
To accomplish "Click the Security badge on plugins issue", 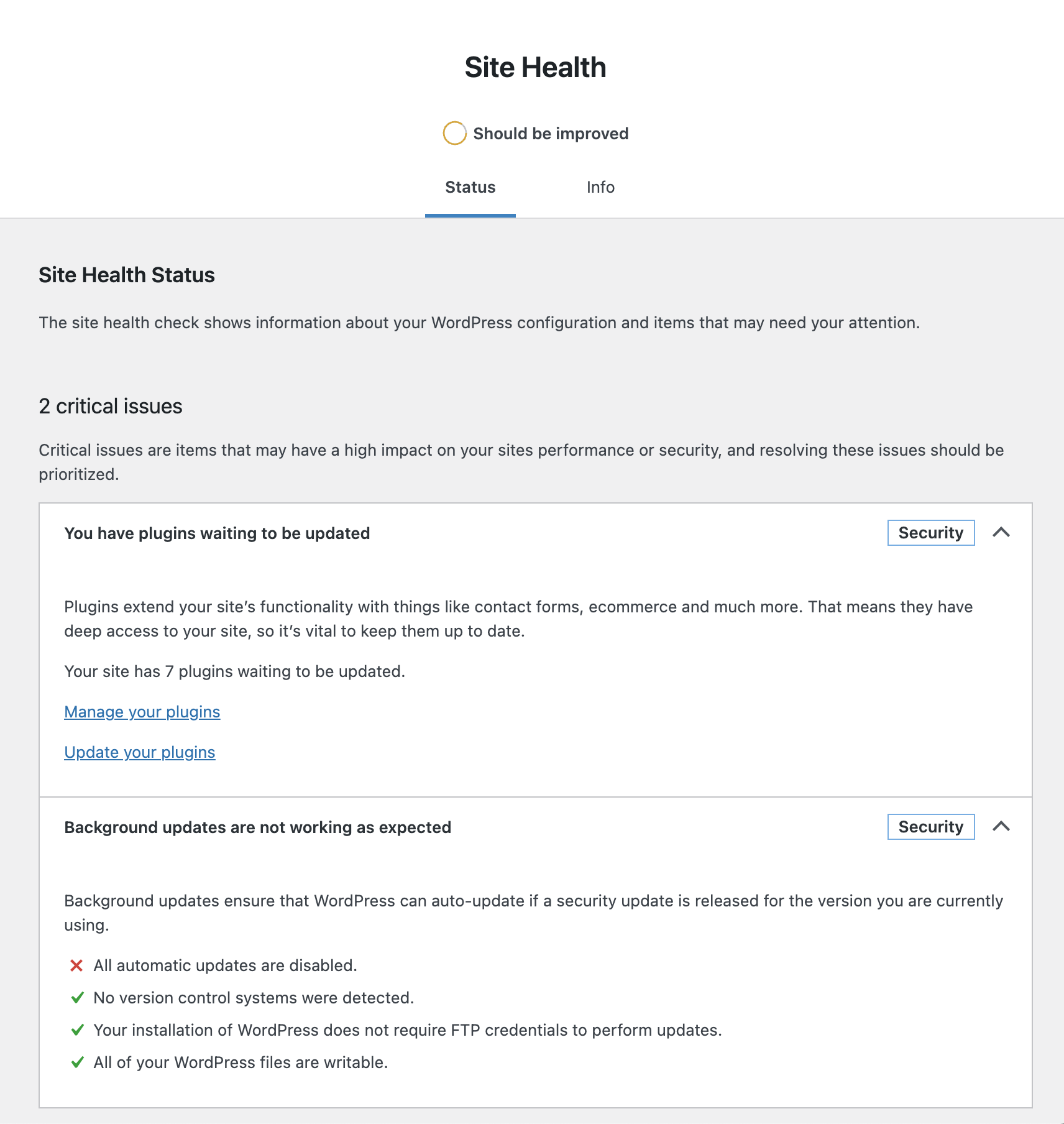I will click(931, 533).
